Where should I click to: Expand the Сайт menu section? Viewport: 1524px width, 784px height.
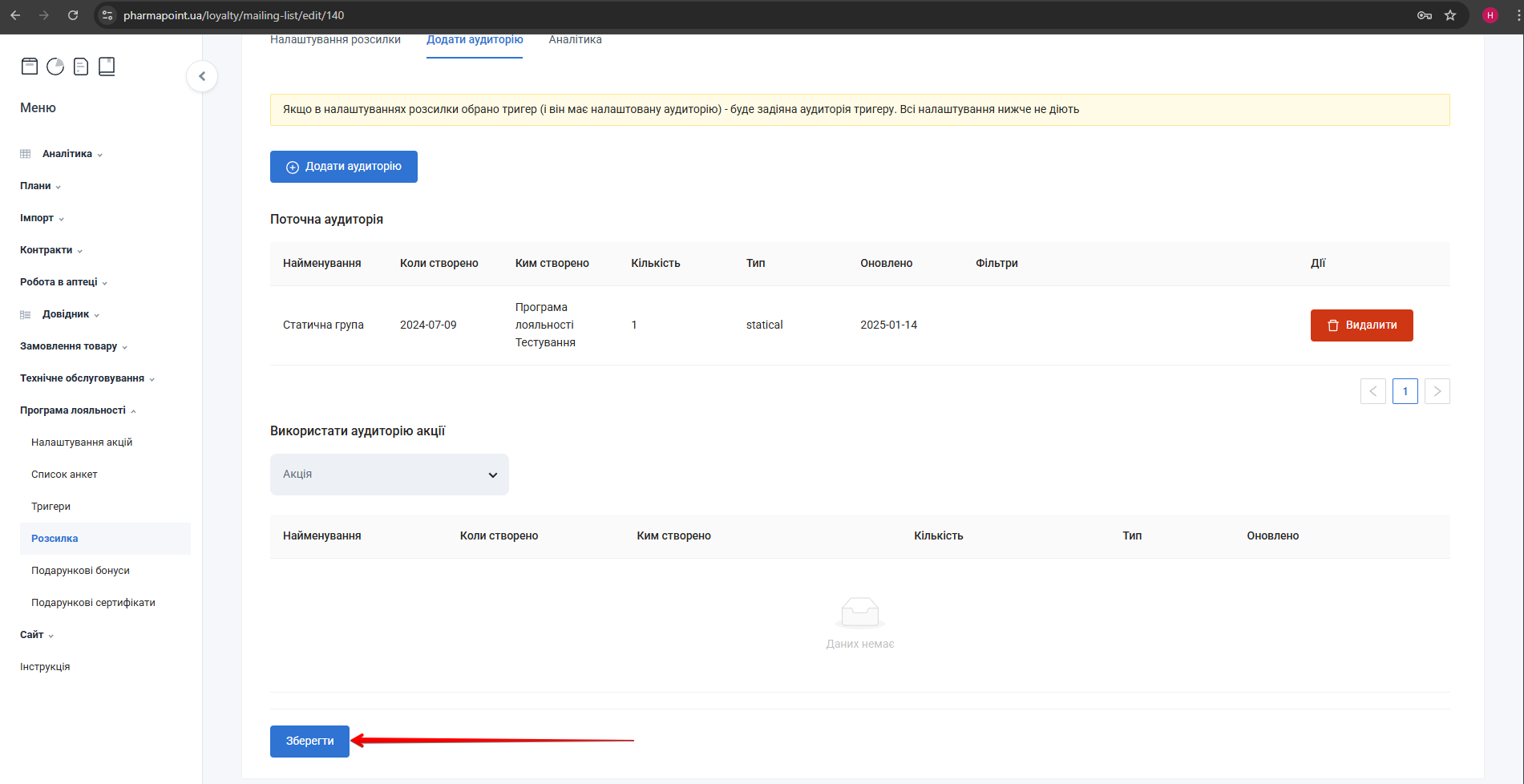coord(37,635)
